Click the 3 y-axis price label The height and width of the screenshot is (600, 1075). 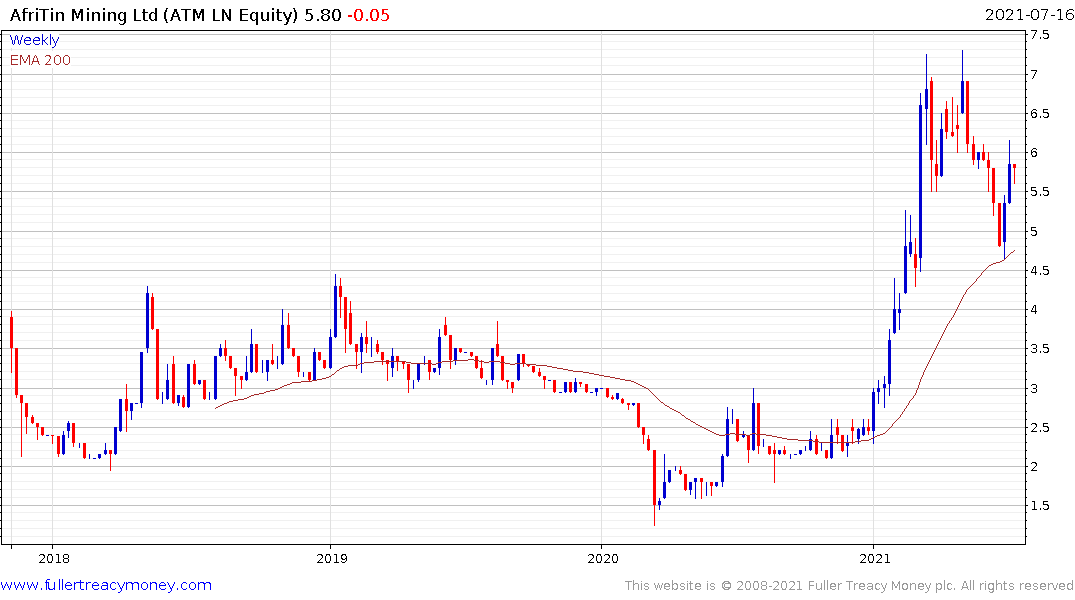click(x=1034, y=388)
